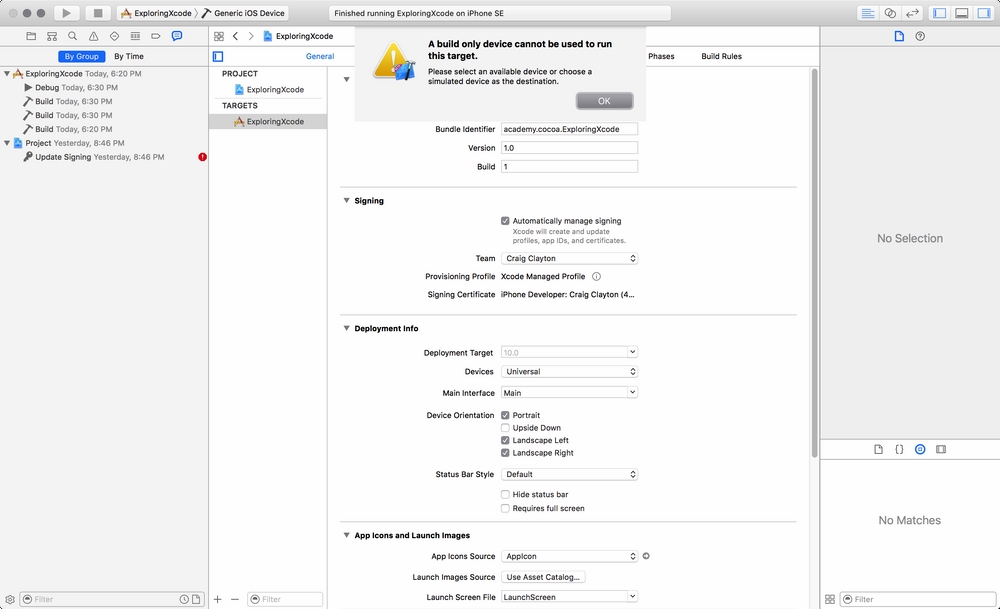Open the File Template library icon
The width and height of the screenshot is (1000, 609).
click(x=878, y=450)
